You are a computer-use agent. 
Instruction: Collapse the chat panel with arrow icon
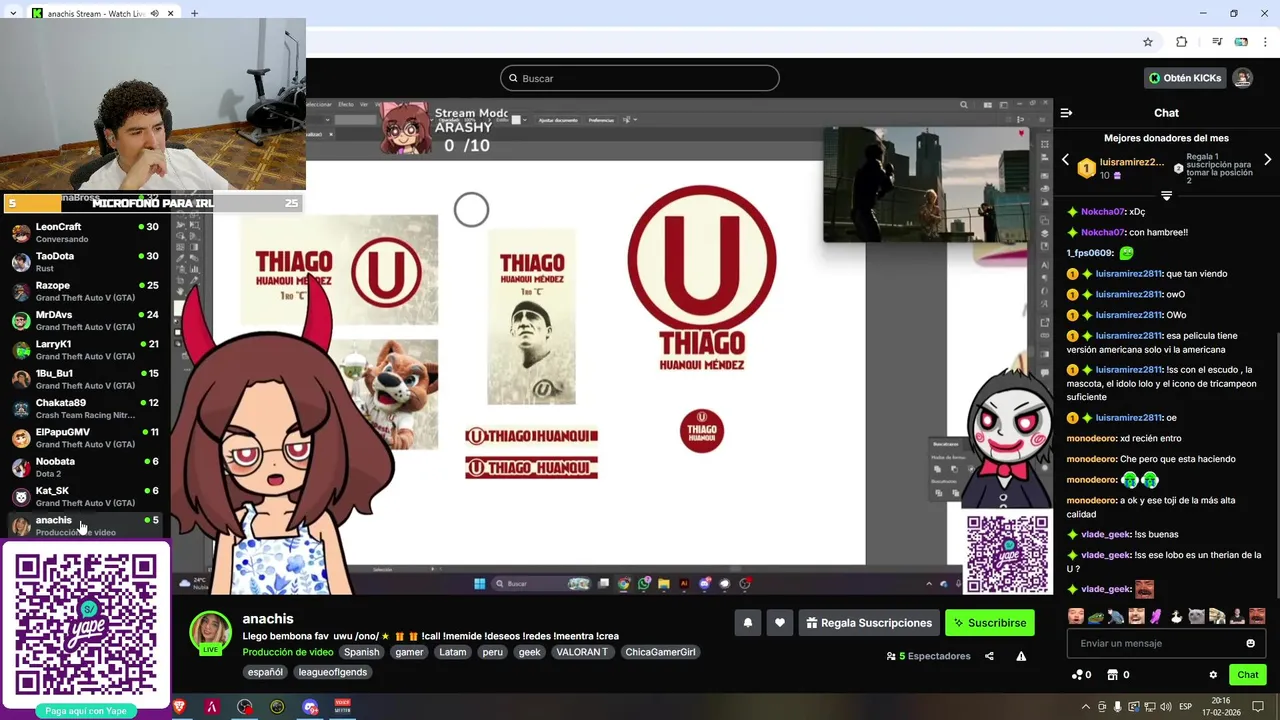(1066, 113)
